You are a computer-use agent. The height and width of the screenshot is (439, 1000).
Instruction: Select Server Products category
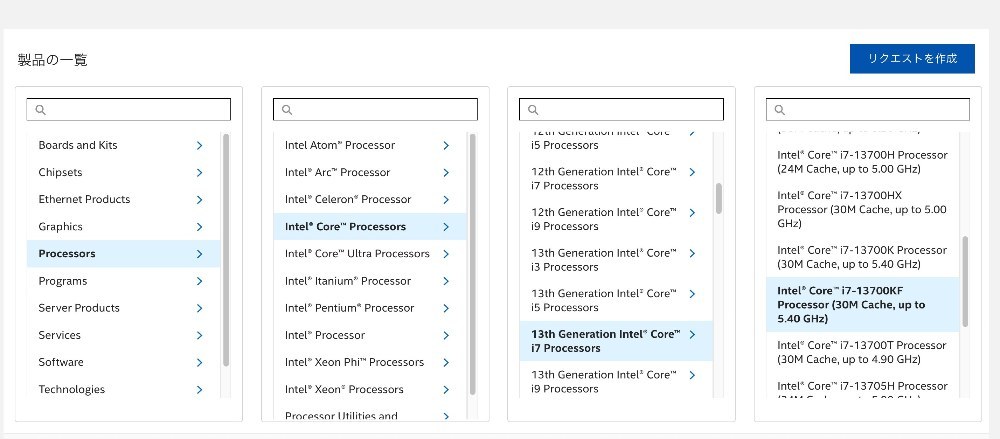point(123,308)
